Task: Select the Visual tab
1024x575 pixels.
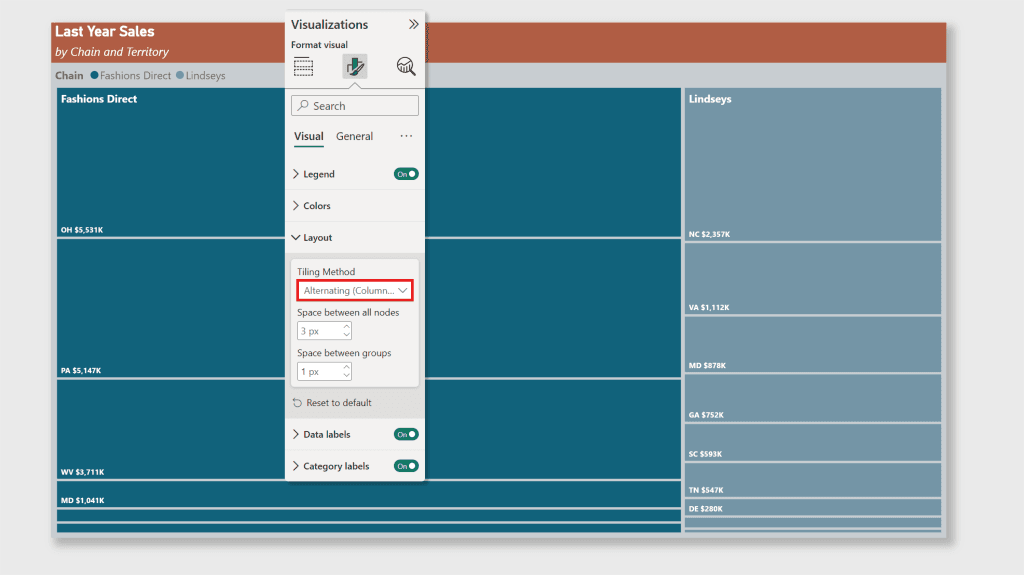Action: 308,136
